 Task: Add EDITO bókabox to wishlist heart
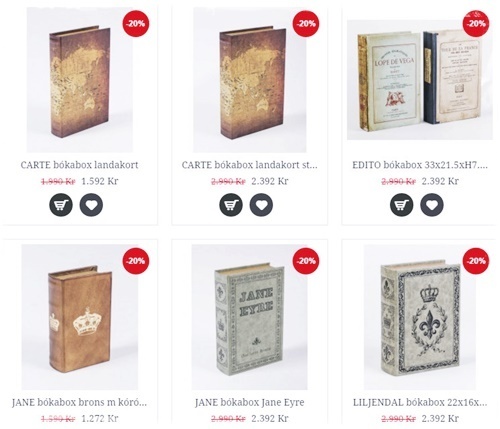432,205
